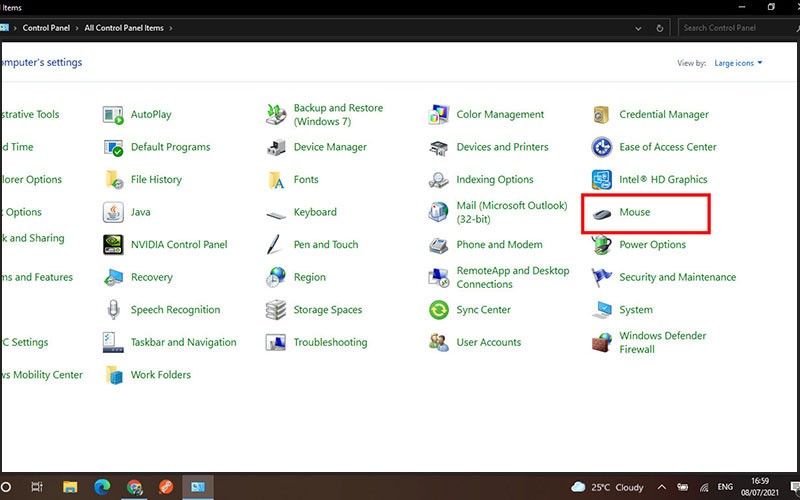Open the Security and Maintenance flag icon

click(602, 278)
